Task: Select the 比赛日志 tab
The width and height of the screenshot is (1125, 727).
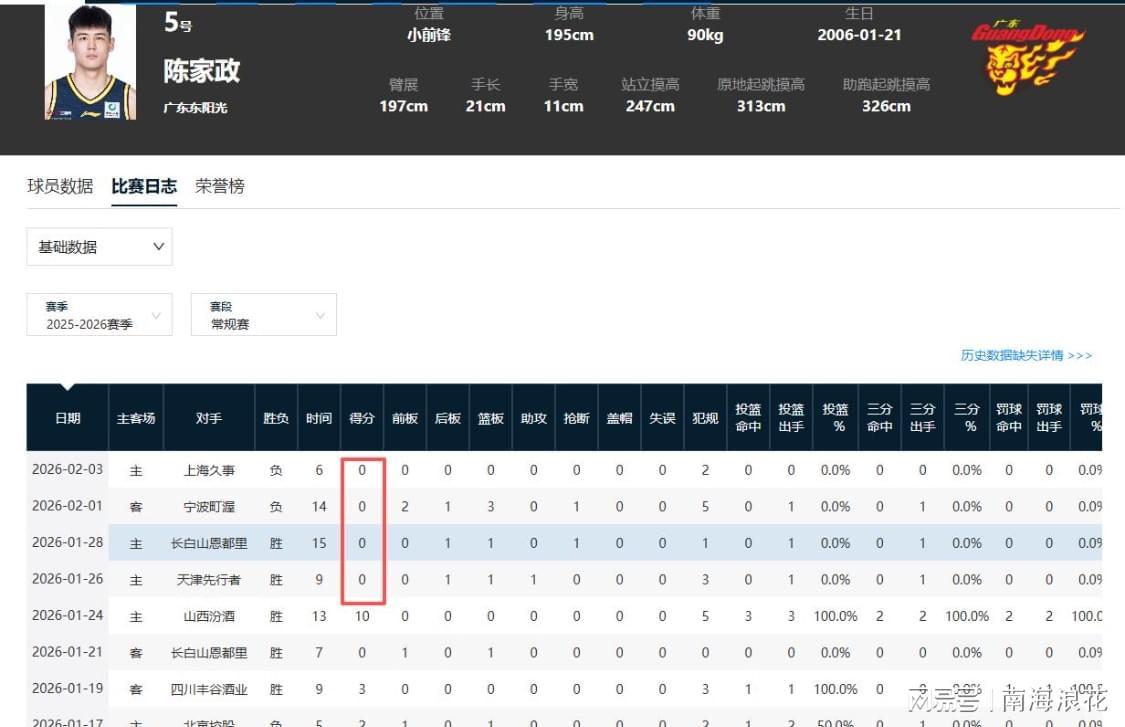Action: coord(143,186)
